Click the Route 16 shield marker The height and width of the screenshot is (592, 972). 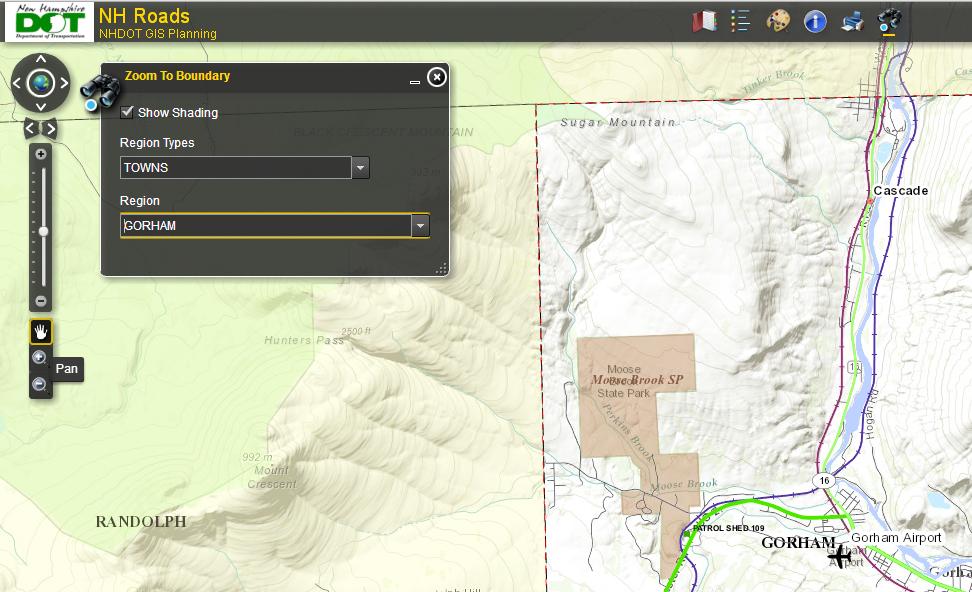(824, 480)
